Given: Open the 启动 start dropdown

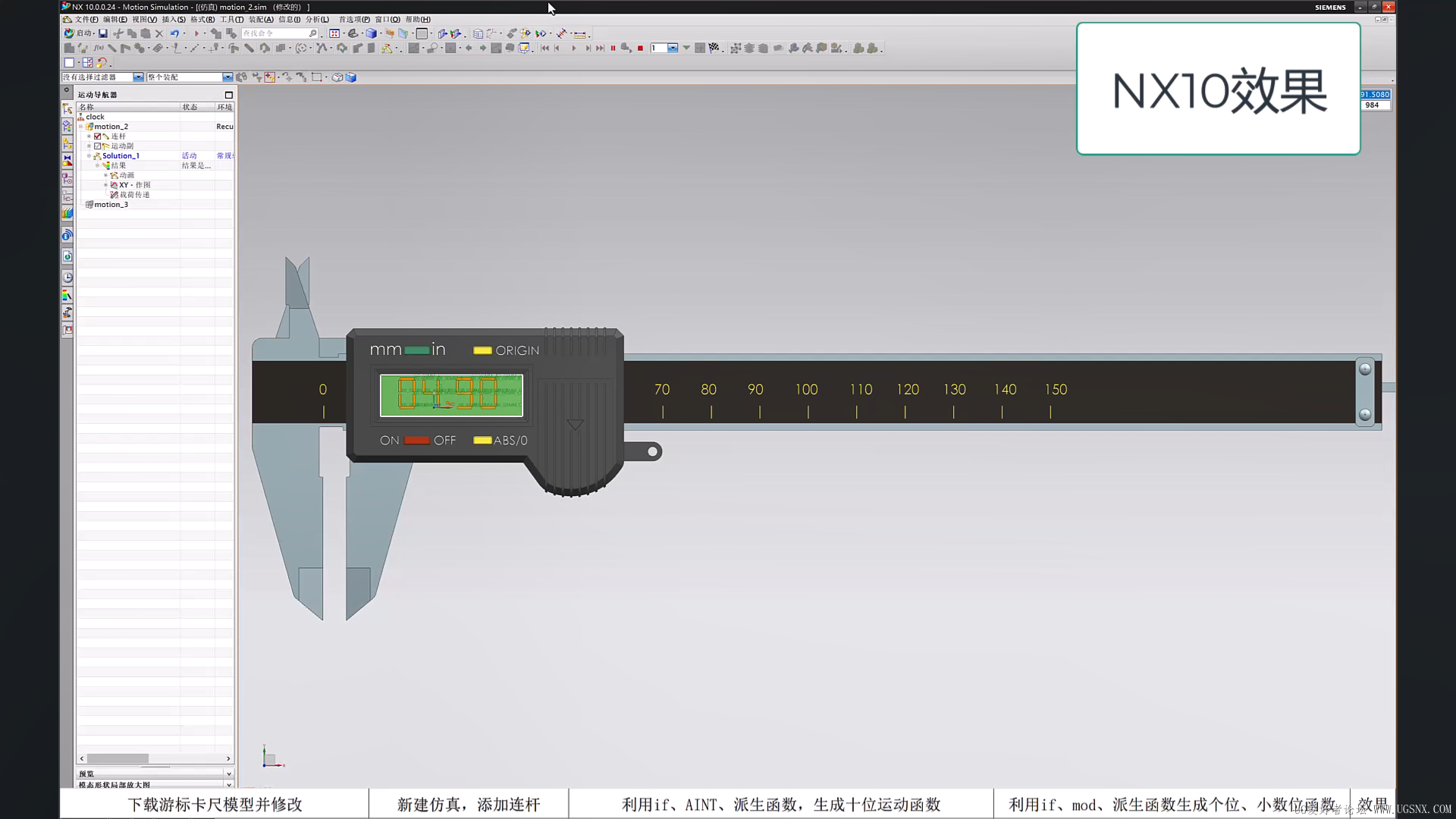Looking at the screenshot, I should pos(80,33).
